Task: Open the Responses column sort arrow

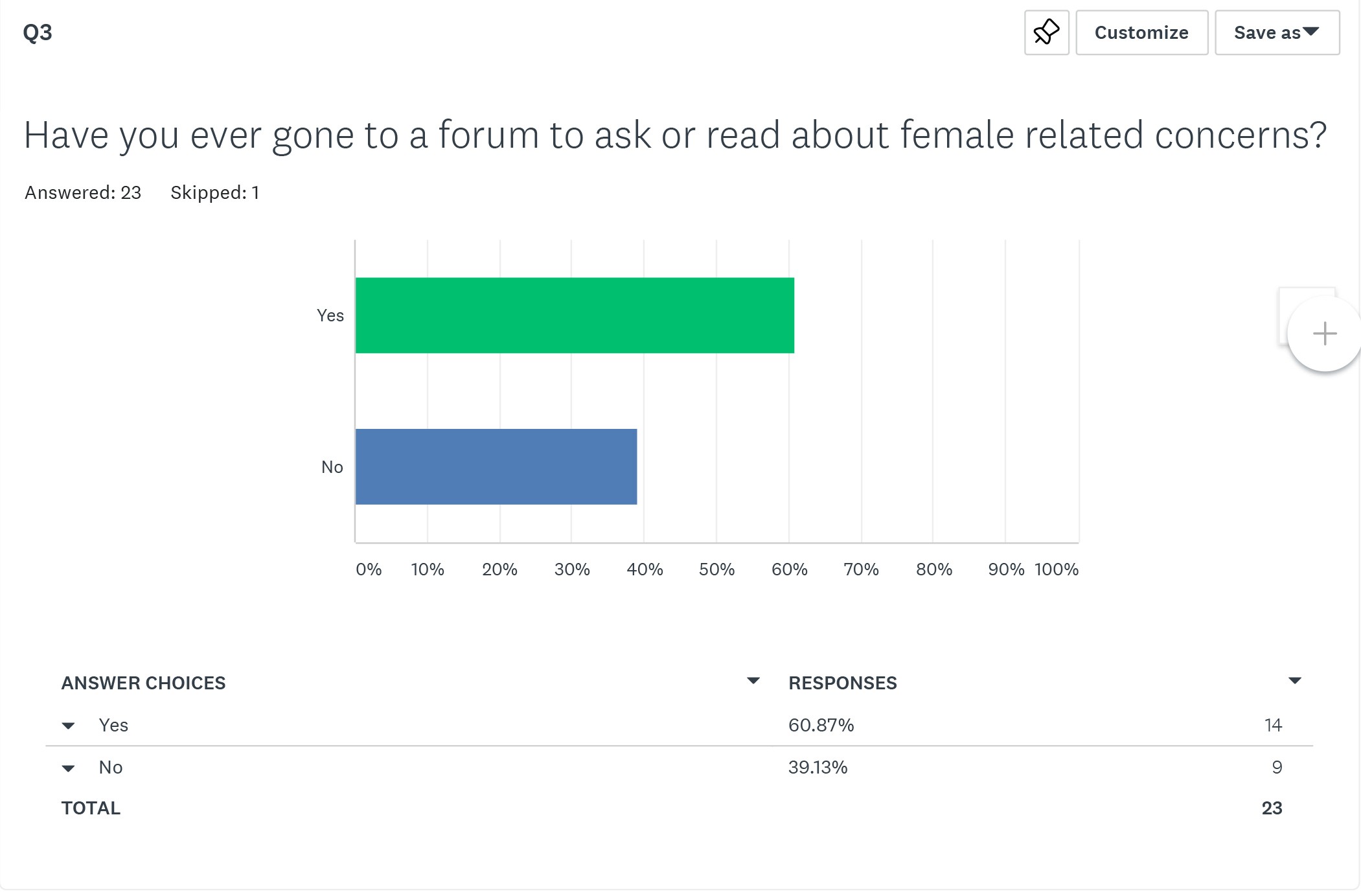Action: pyautogui.click(x=1294, y=681)
